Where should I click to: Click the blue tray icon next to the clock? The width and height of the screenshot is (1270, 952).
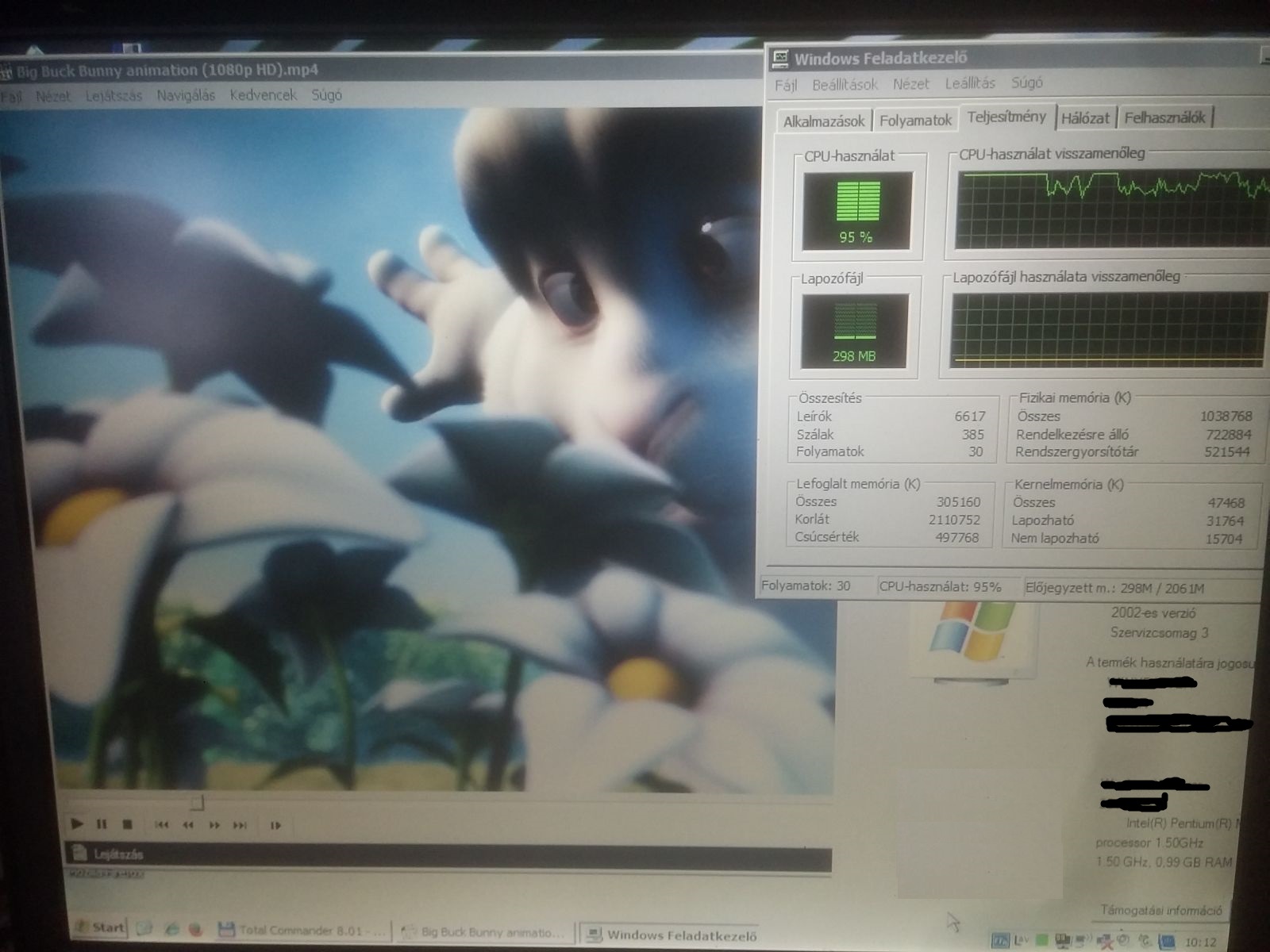point(1167,942)
